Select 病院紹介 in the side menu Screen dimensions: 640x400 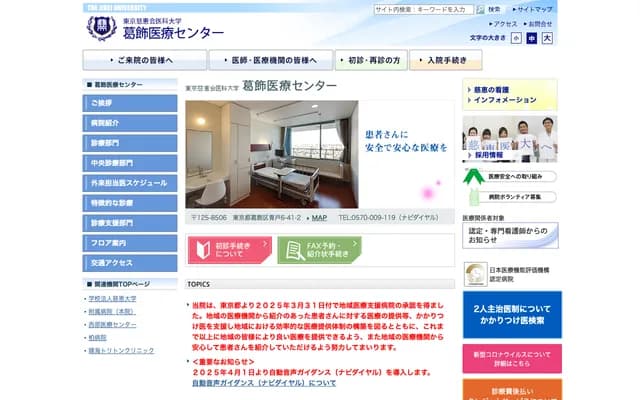click(130, 123)
